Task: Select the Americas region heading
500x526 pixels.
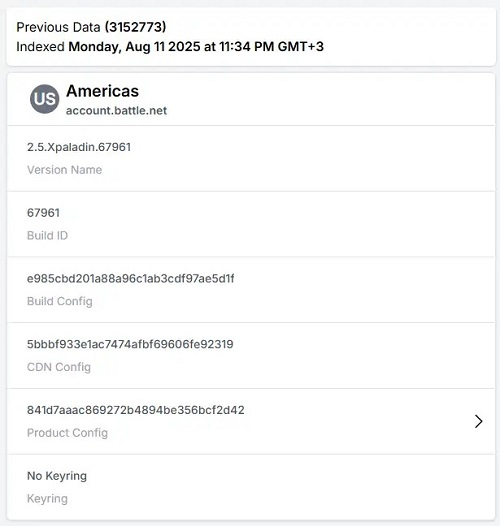Action: 102,91
